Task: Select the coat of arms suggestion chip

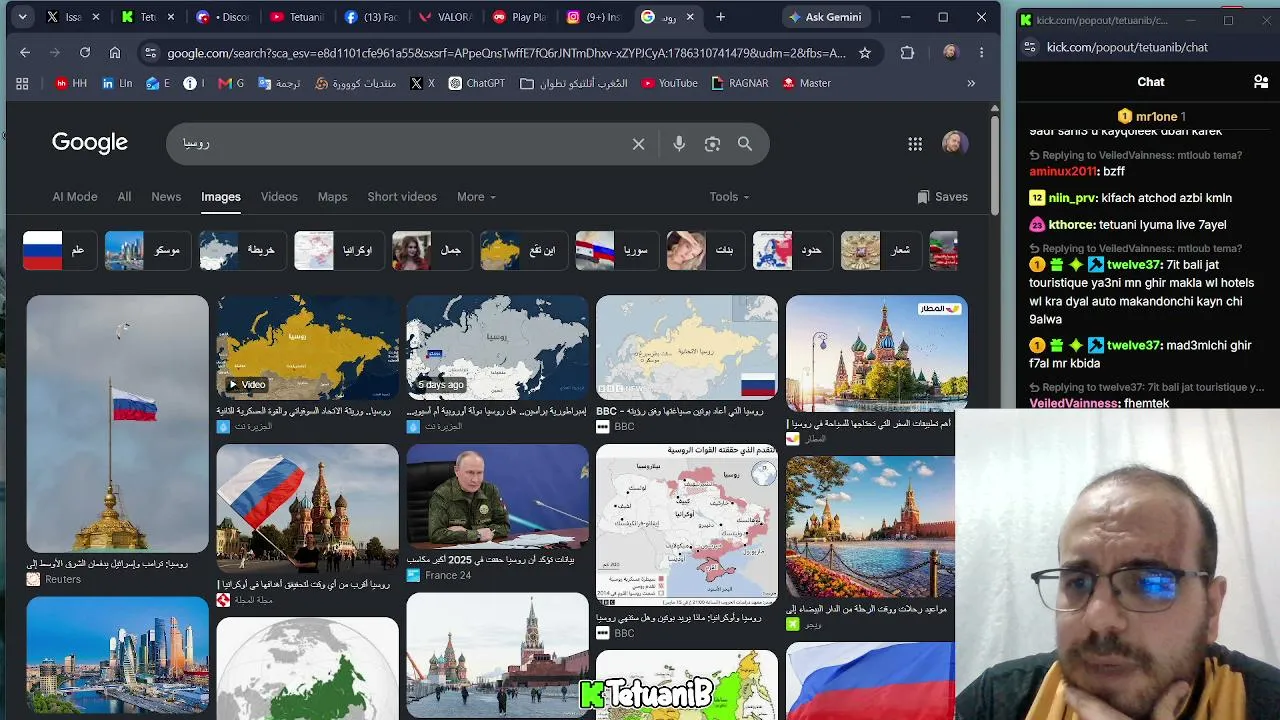Action: pos(881,251)
